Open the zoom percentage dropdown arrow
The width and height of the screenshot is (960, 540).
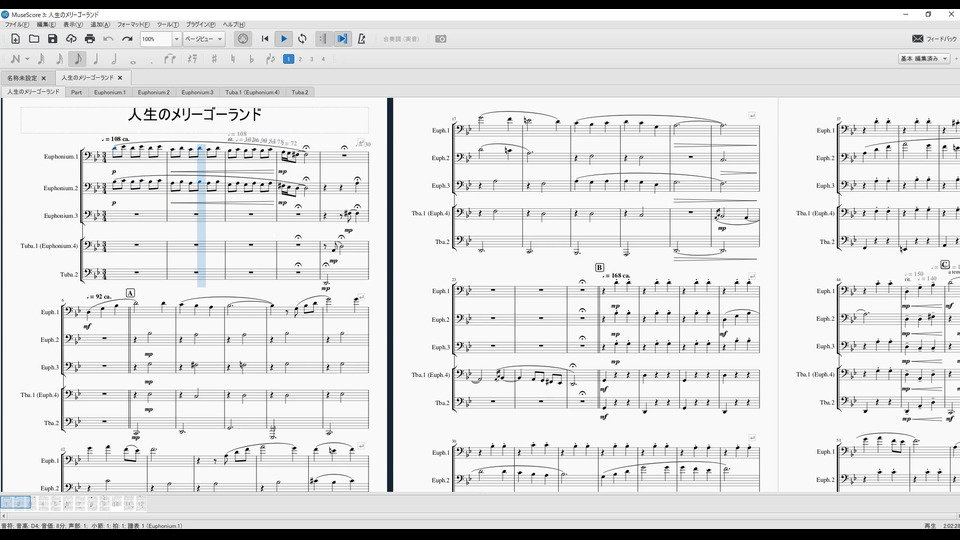pos(176,39)
